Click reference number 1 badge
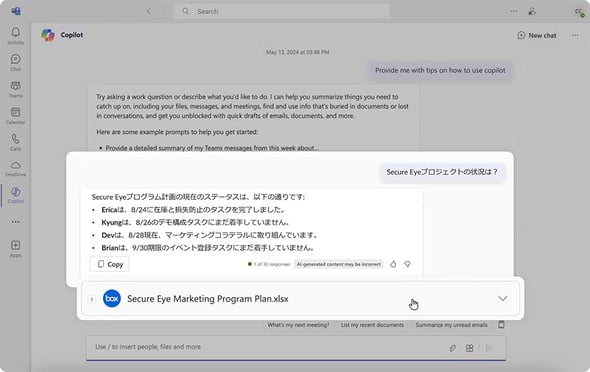 tap(92, 299)
